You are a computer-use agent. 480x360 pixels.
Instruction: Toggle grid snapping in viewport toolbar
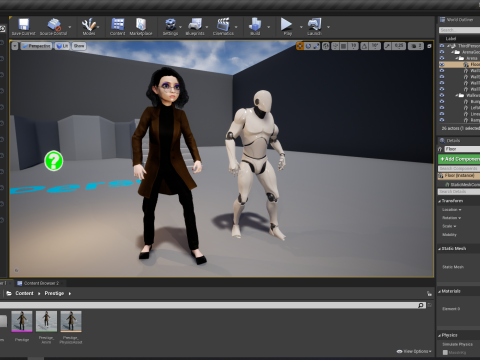tap(344, 46)
